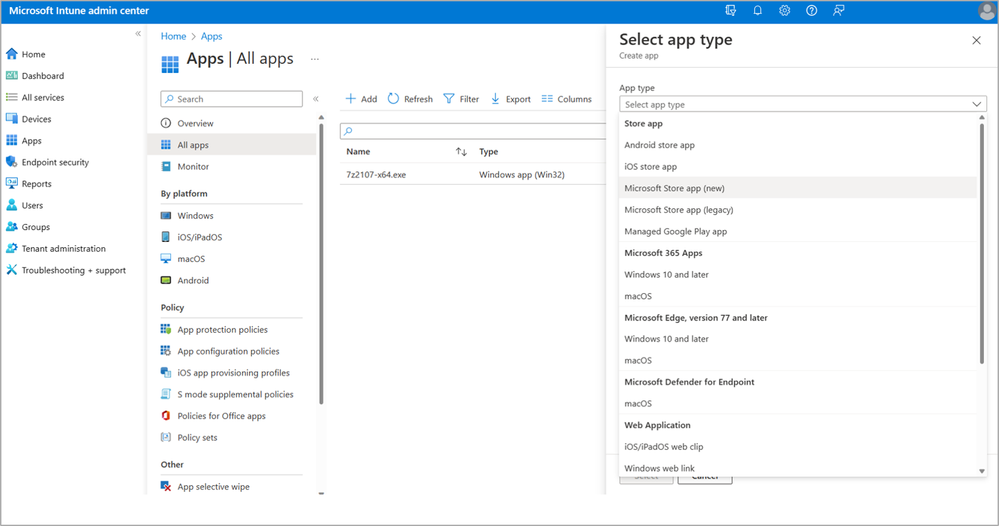This screenshot has width=999, height=526.
Task: Click the Type column header
Action: pyautogui.click(x=489, y=152)
